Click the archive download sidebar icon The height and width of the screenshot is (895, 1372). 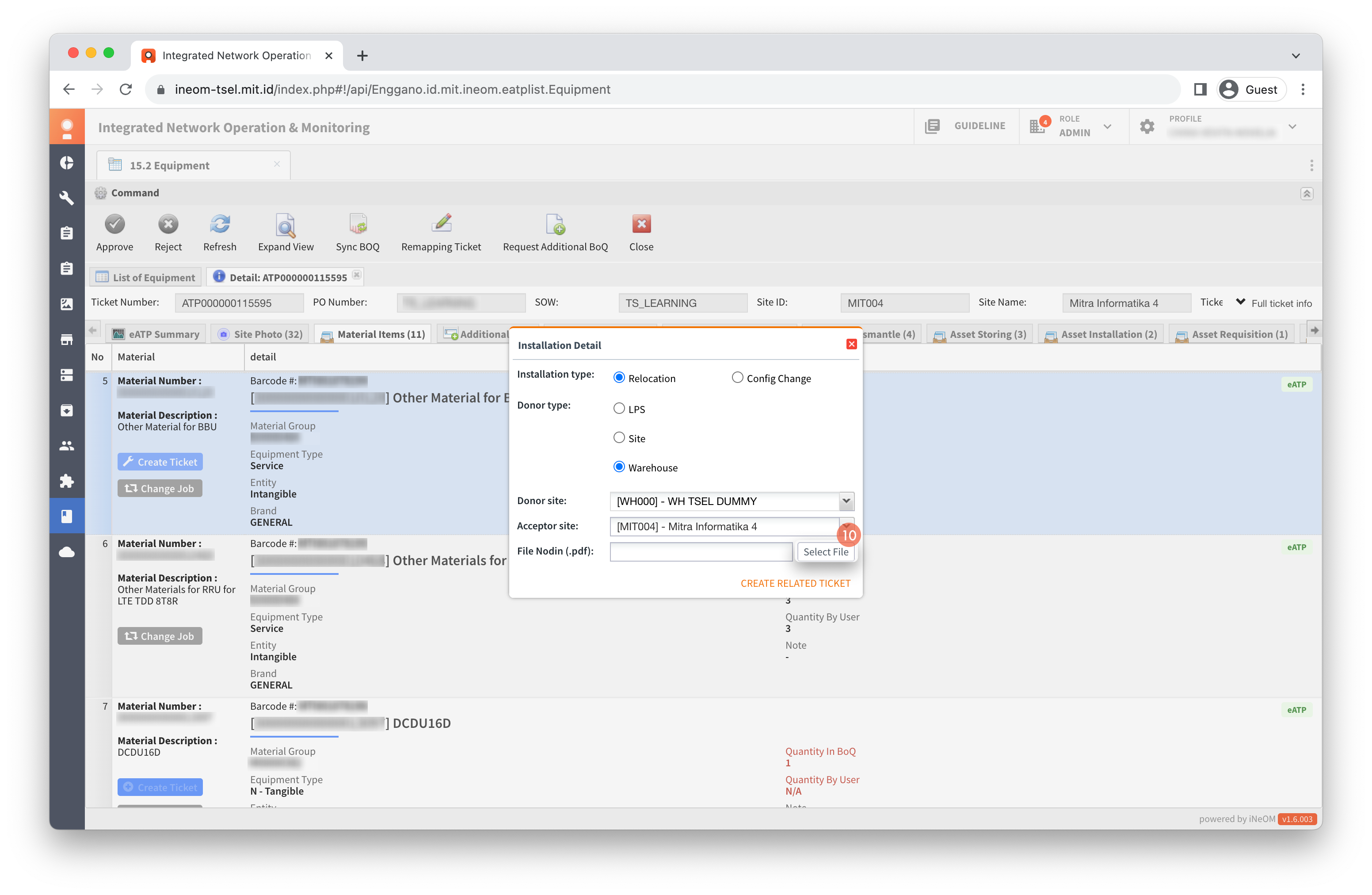(67, 410)
